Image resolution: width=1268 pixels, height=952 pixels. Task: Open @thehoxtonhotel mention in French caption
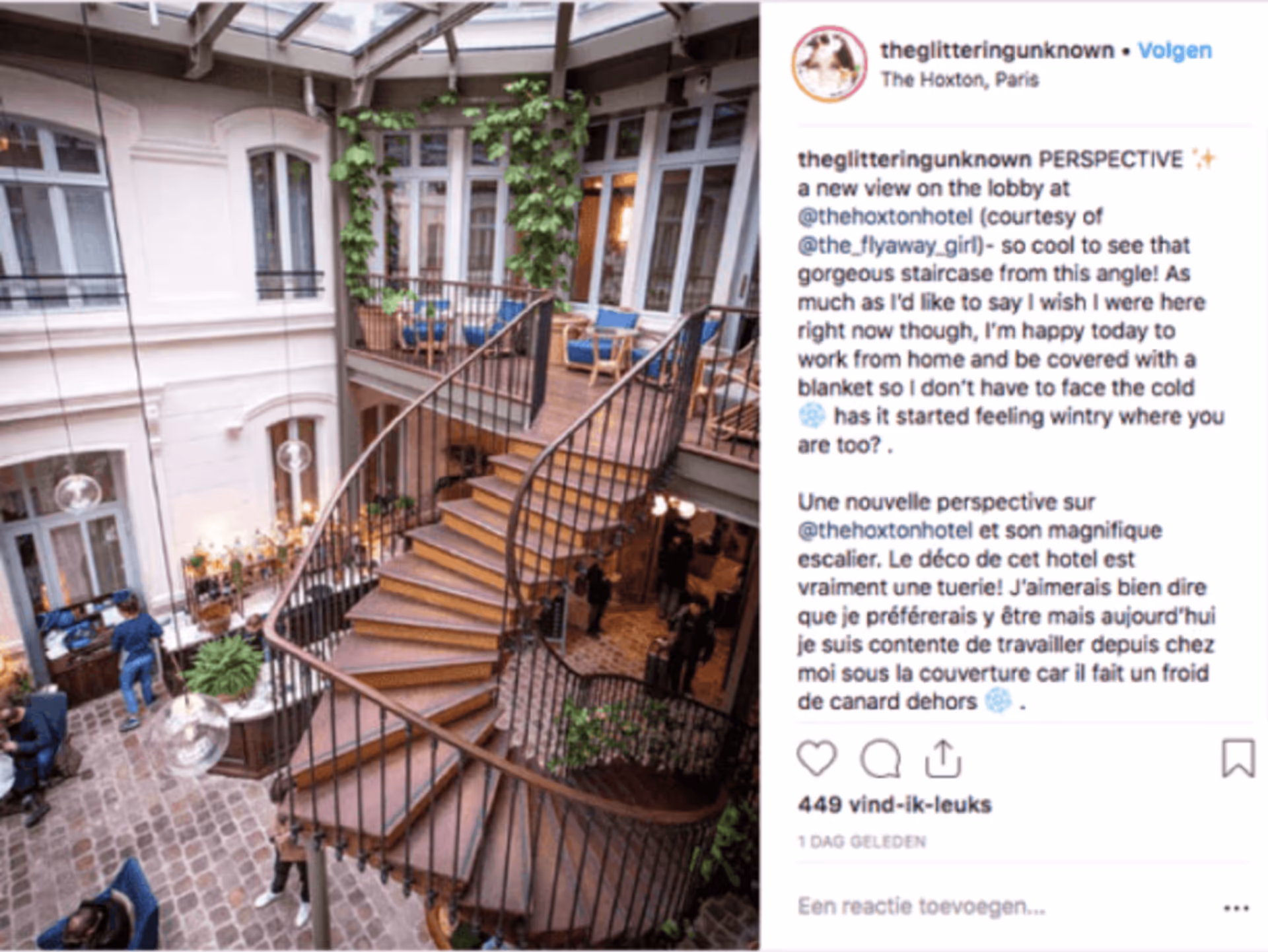[x=885, y=530]
